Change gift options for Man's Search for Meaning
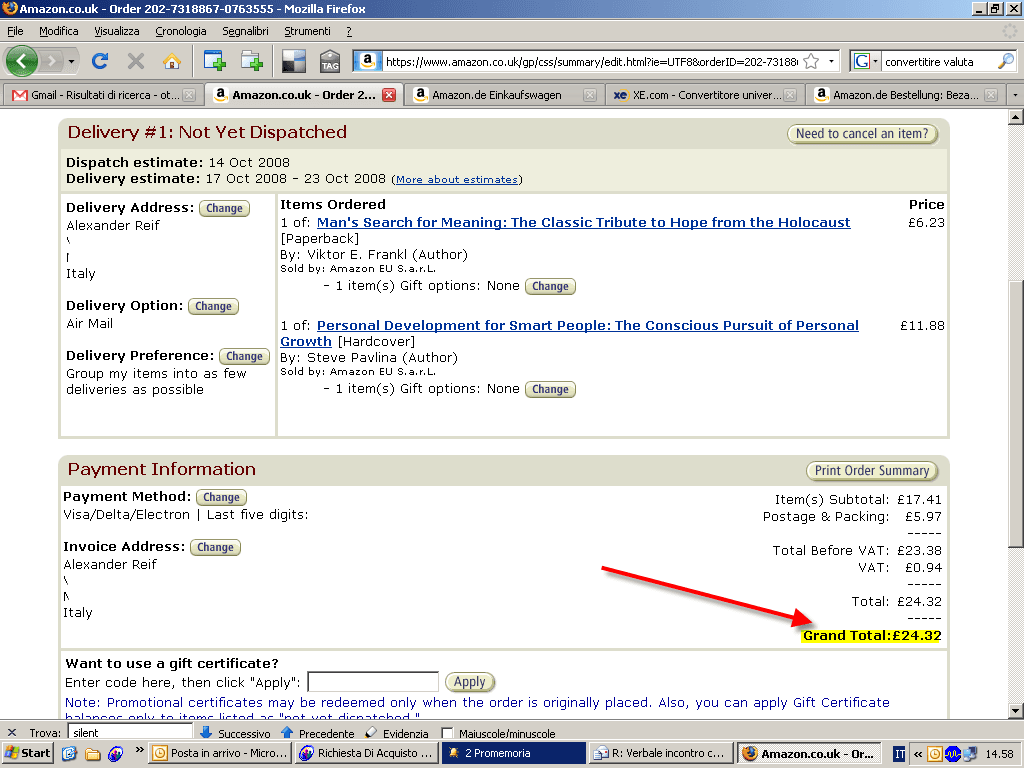The image size is (1024, 768). (550, 286)
